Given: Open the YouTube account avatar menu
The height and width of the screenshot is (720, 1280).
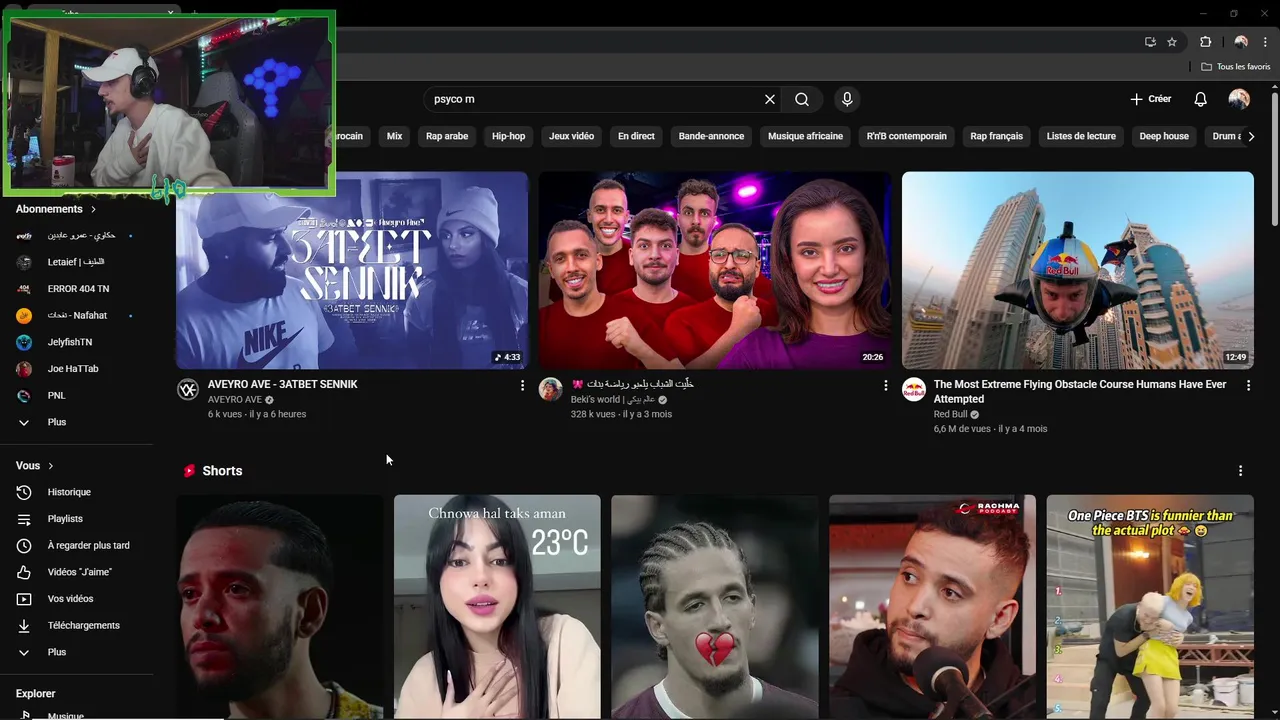Looking at the screenshot, I should click(1239, 99).
